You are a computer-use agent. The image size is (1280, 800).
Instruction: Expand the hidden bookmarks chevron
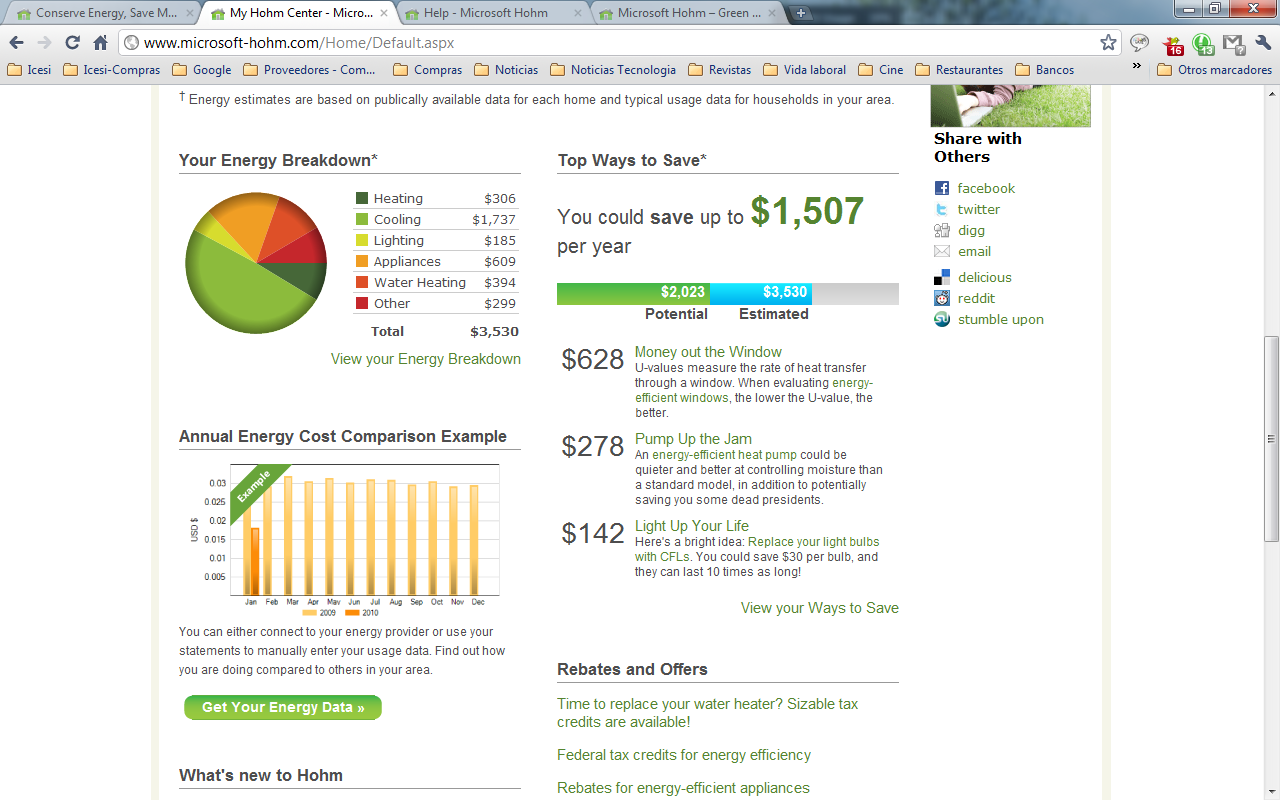[1137, 67]
